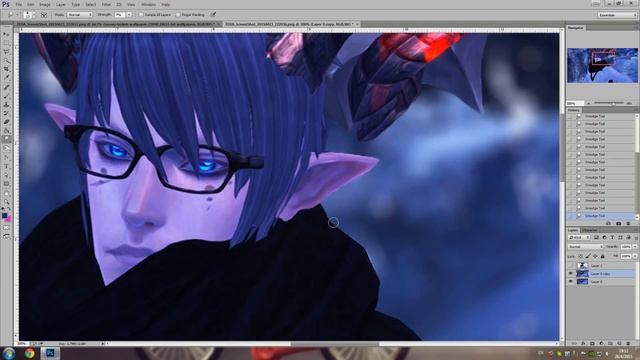
Task: Click Navigator zoom in mountain icon
Action: [x=629, y=103]
